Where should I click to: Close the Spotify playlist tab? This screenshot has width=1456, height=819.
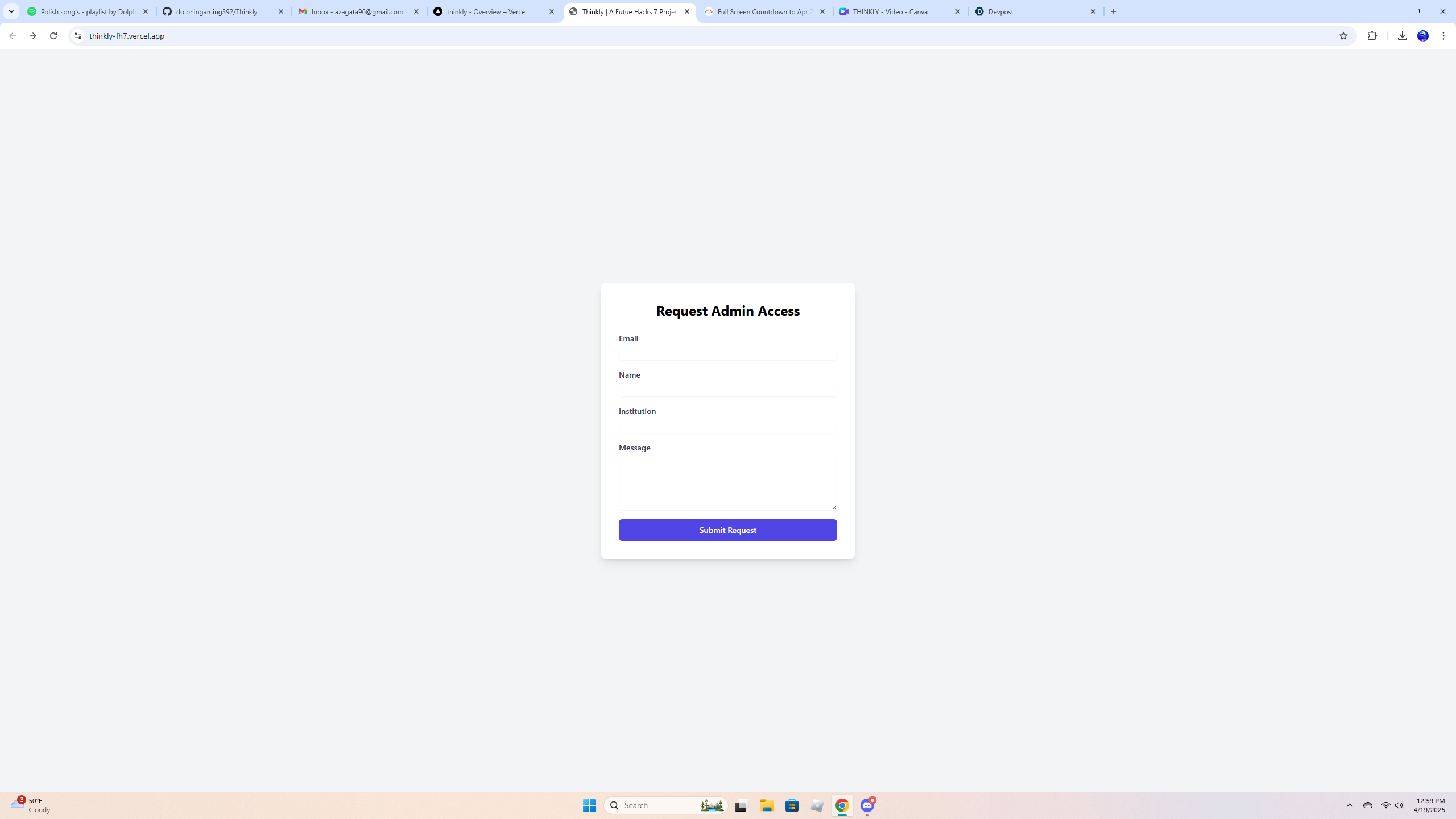pyautogui.click(x=146, y=11)
